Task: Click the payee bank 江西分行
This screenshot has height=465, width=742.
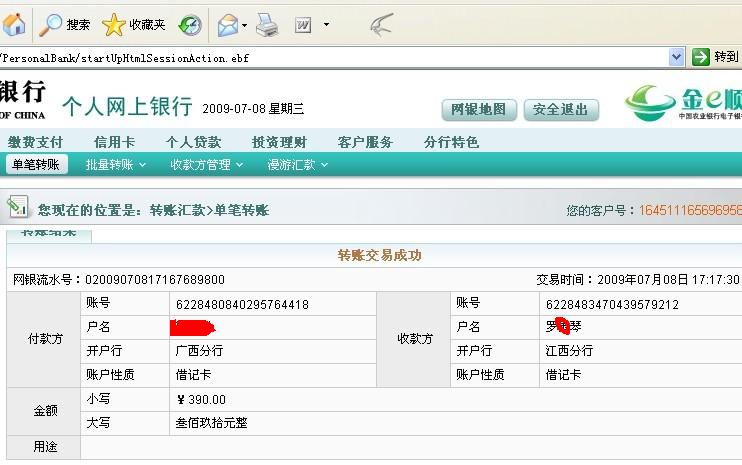Action: (x=569, y=351)
